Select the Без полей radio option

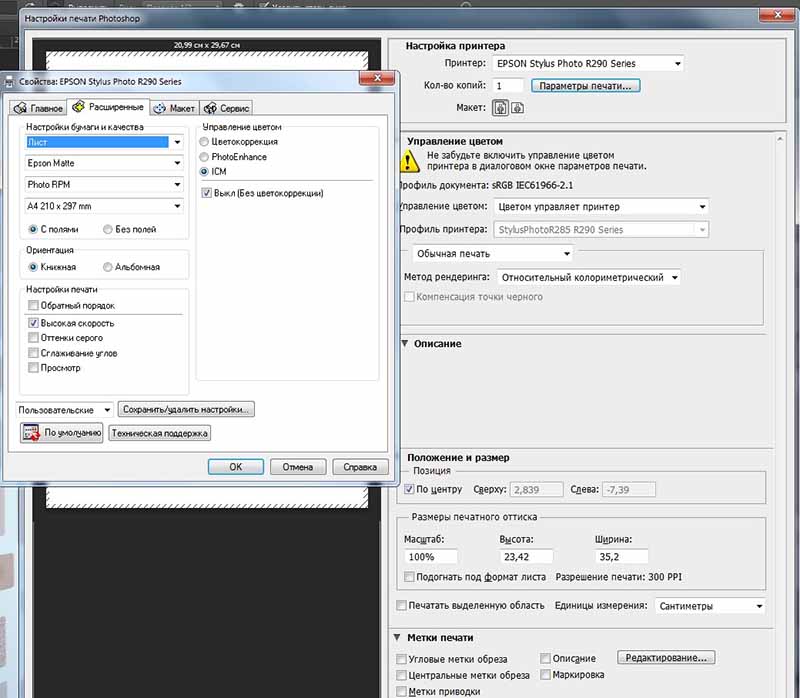(108, 230)
